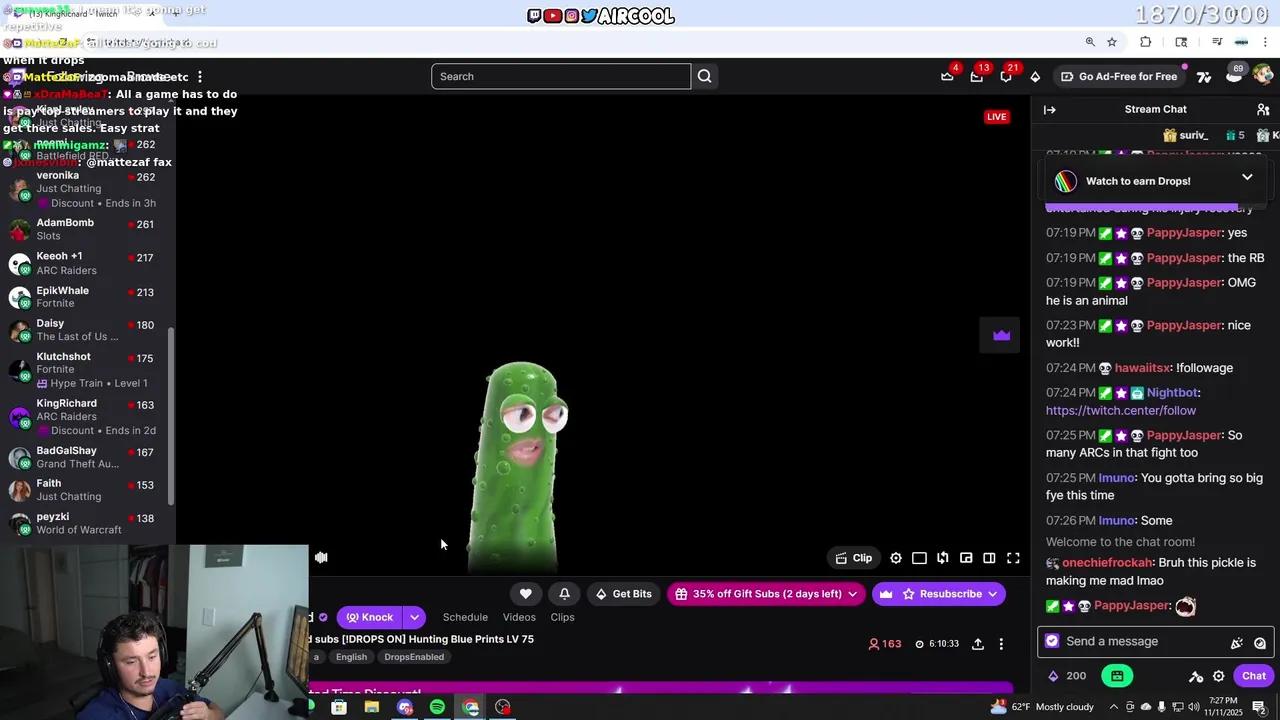This screenshot has height=720, width=1280.
Task: Click the Knock button
Action: click(x=370, y=617)
